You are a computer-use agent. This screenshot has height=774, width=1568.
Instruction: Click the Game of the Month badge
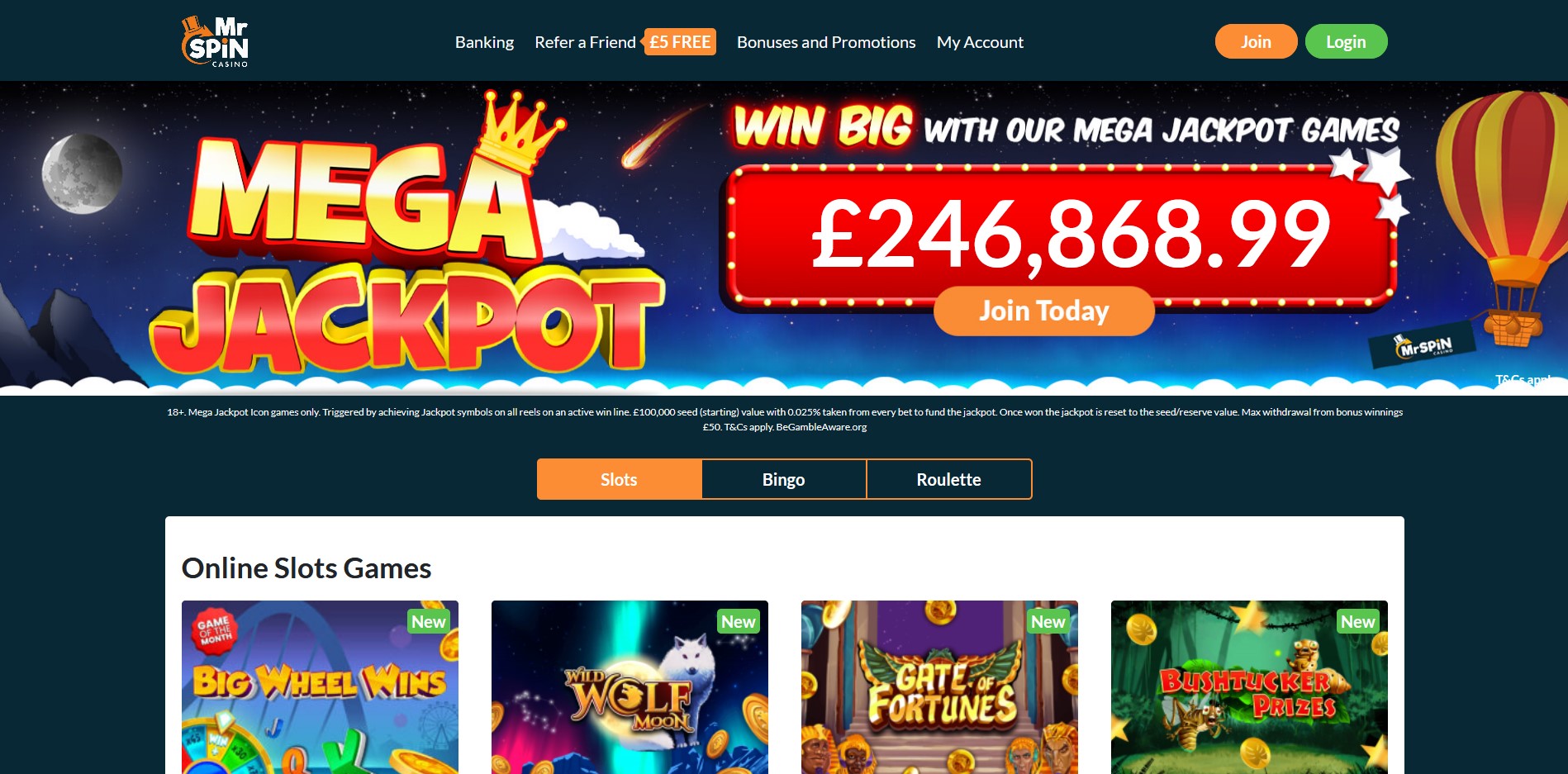click(214, 631)
